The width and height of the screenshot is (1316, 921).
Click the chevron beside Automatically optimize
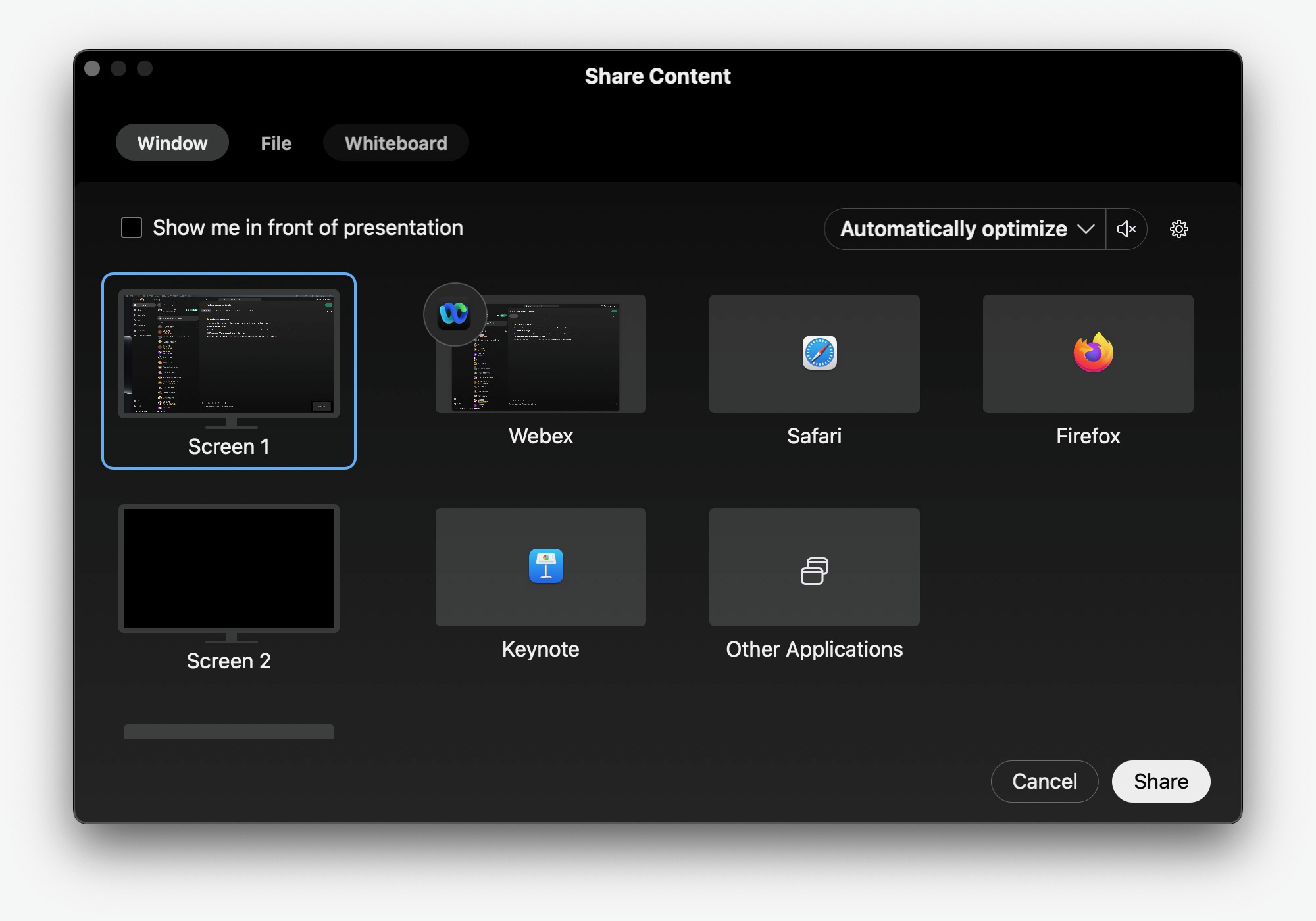(1086, 229)
